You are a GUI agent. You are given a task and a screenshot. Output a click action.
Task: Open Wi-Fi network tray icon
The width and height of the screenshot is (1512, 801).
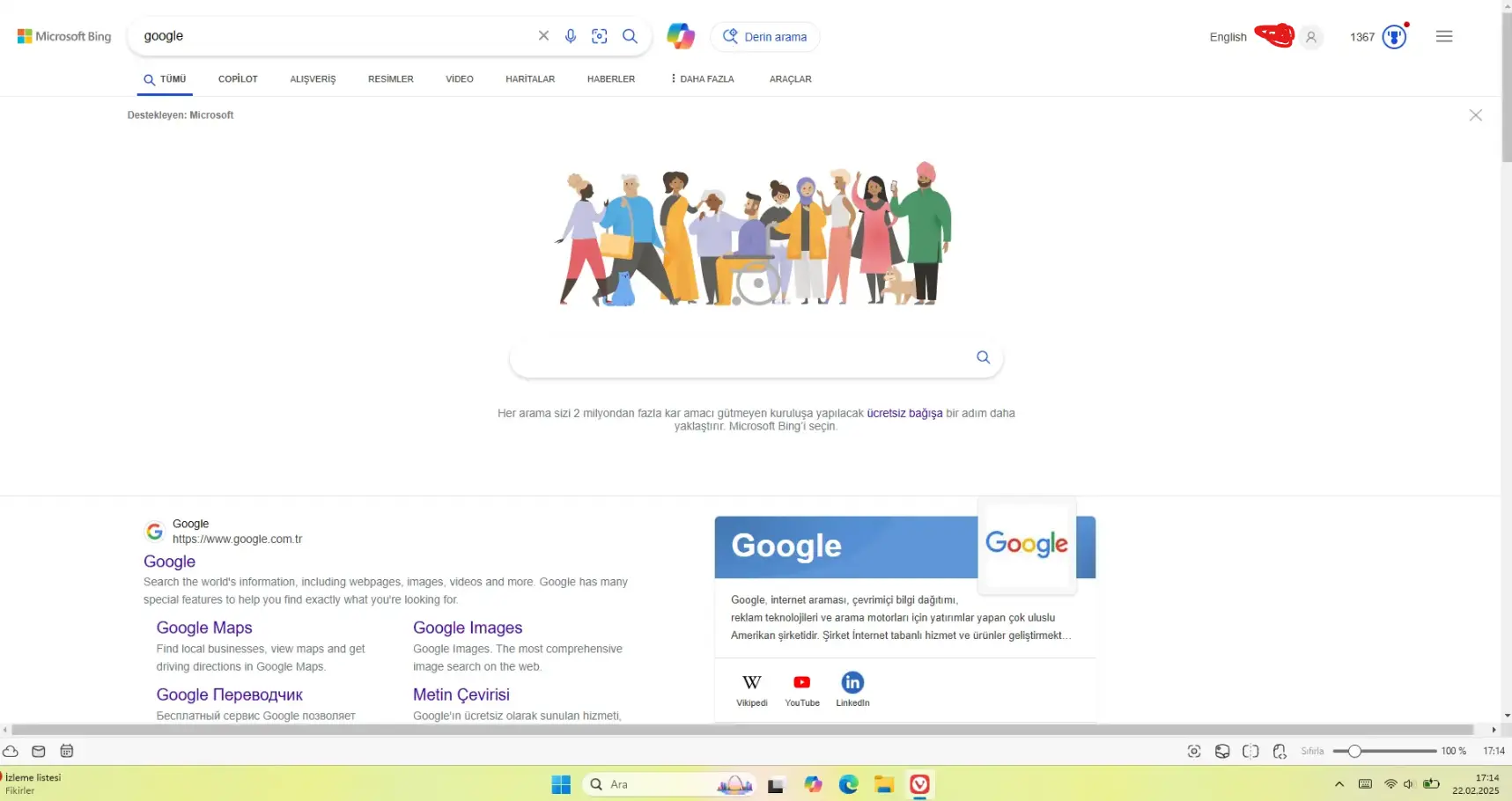pos(1390,784)
